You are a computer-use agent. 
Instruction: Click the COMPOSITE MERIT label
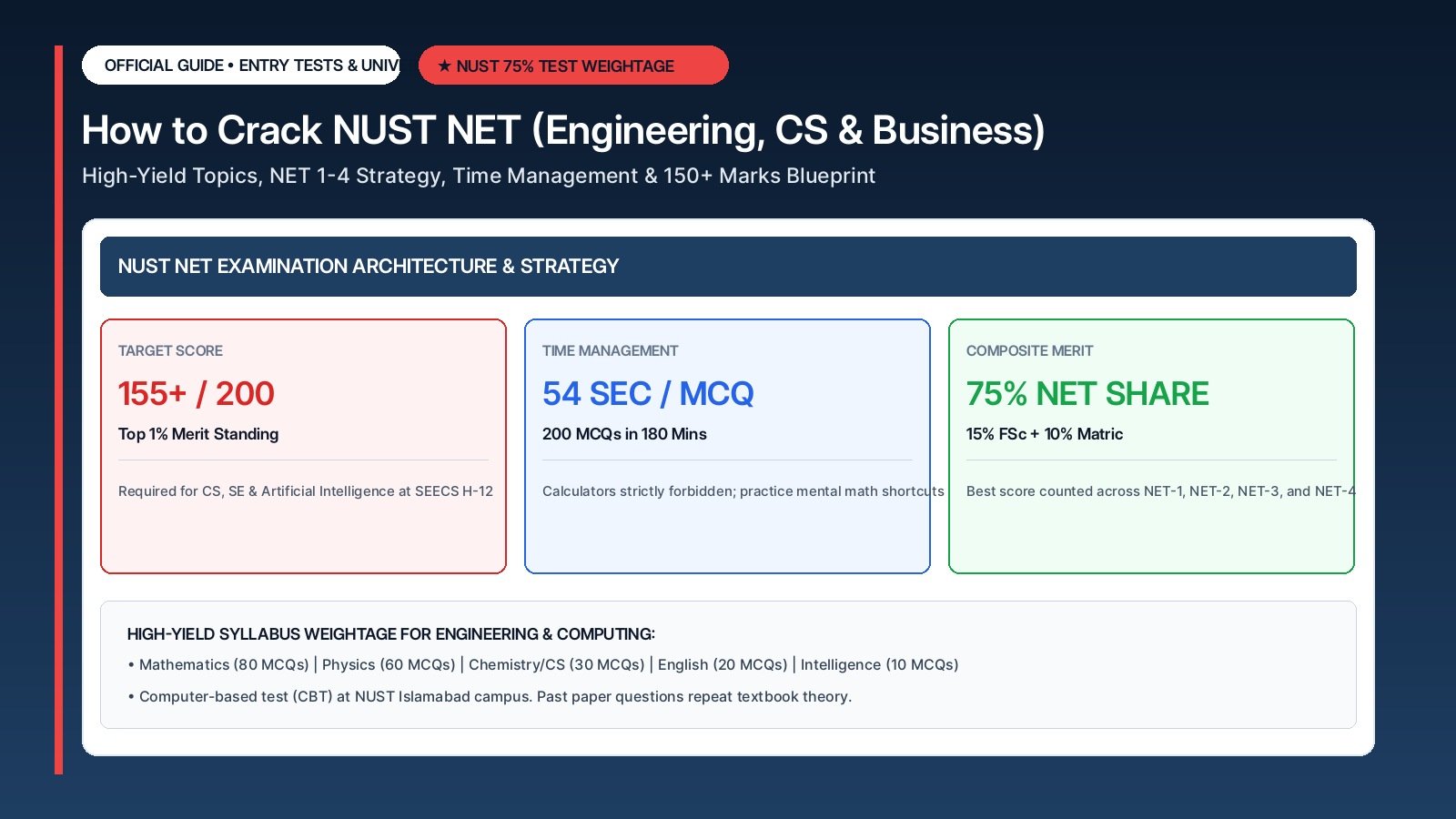[x=1029, y=351]
